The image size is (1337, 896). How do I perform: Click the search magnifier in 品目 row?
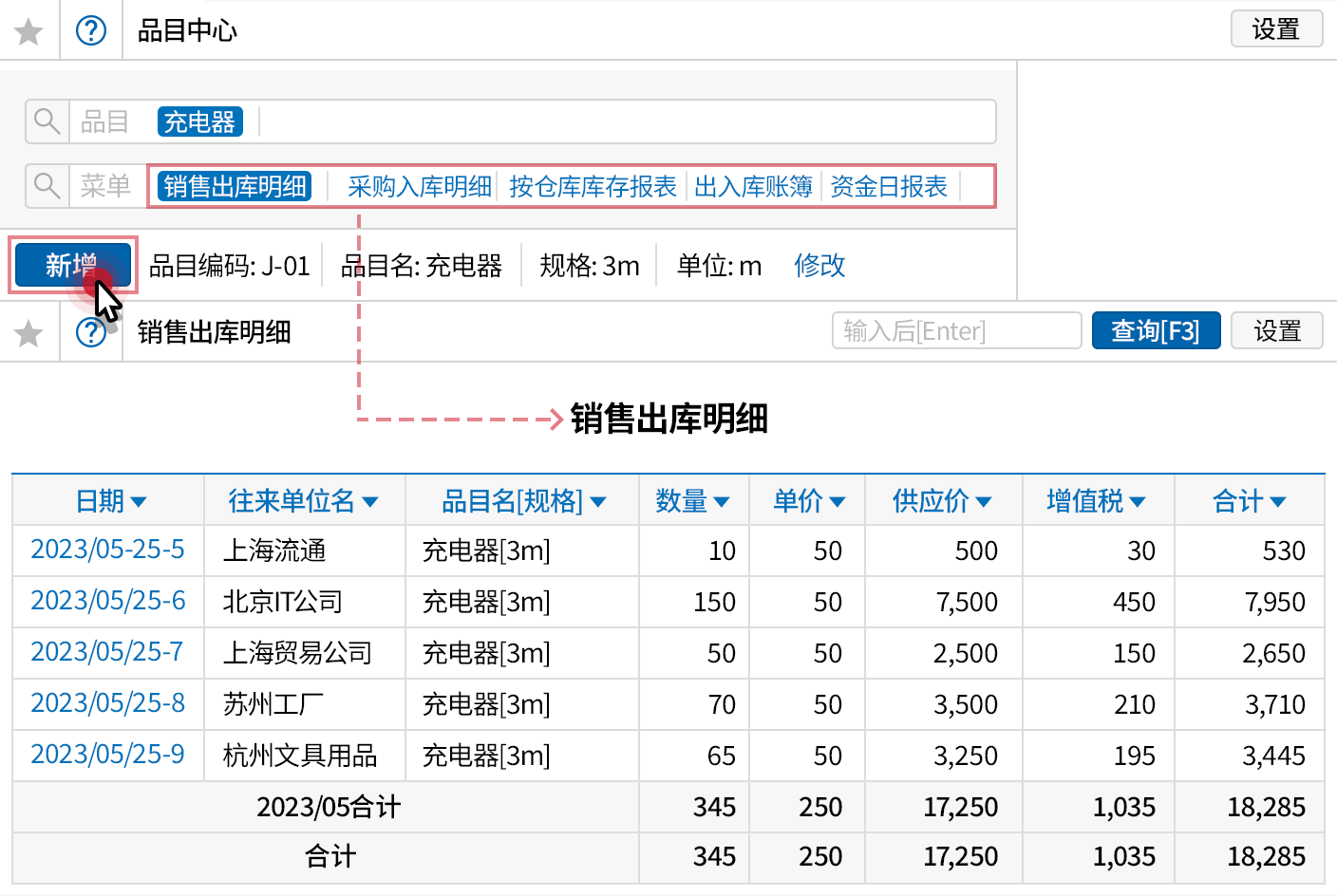(47, 121)
